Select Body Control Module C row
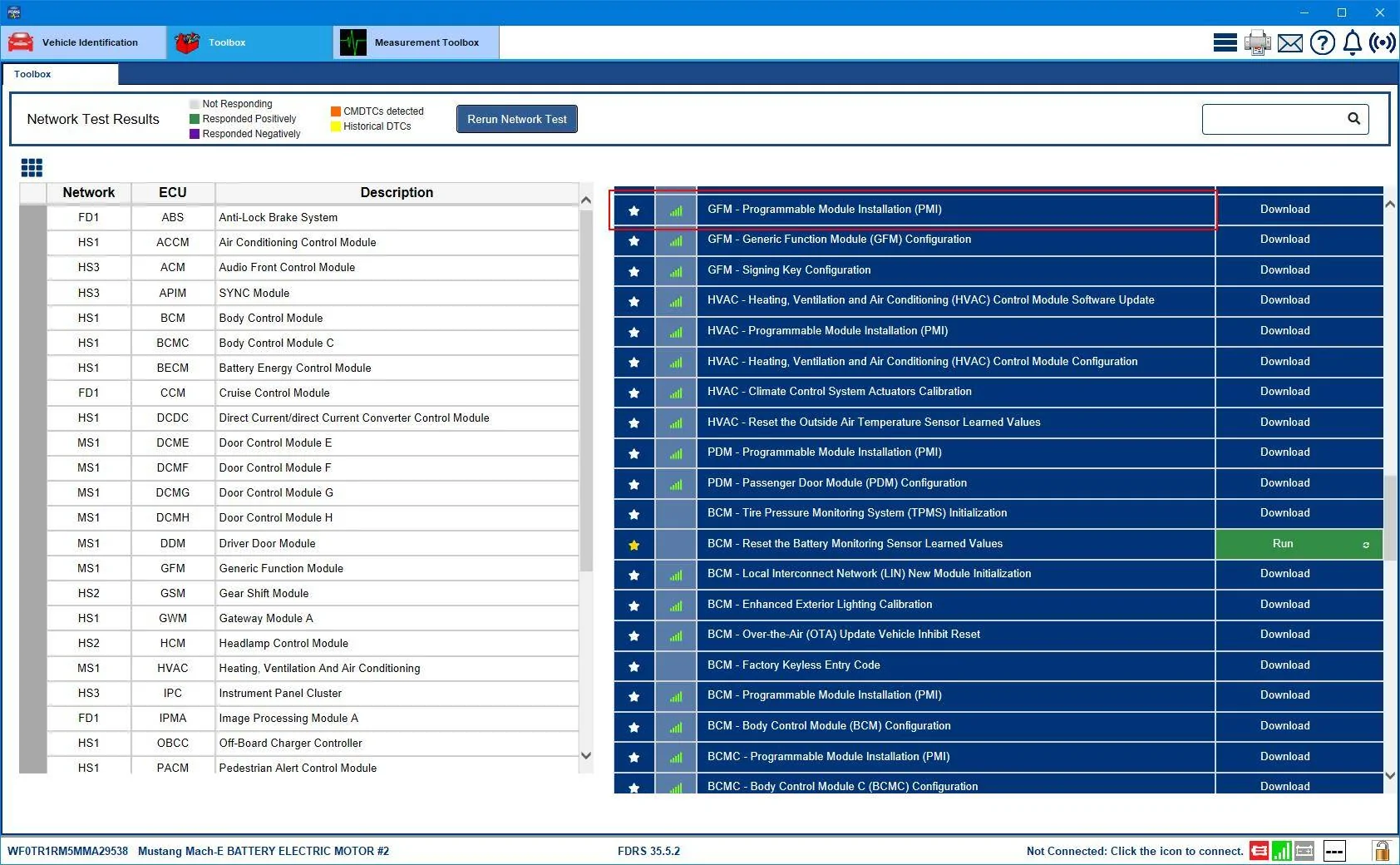The width and height of the screenshot is (1400, 865). (313, 343)
